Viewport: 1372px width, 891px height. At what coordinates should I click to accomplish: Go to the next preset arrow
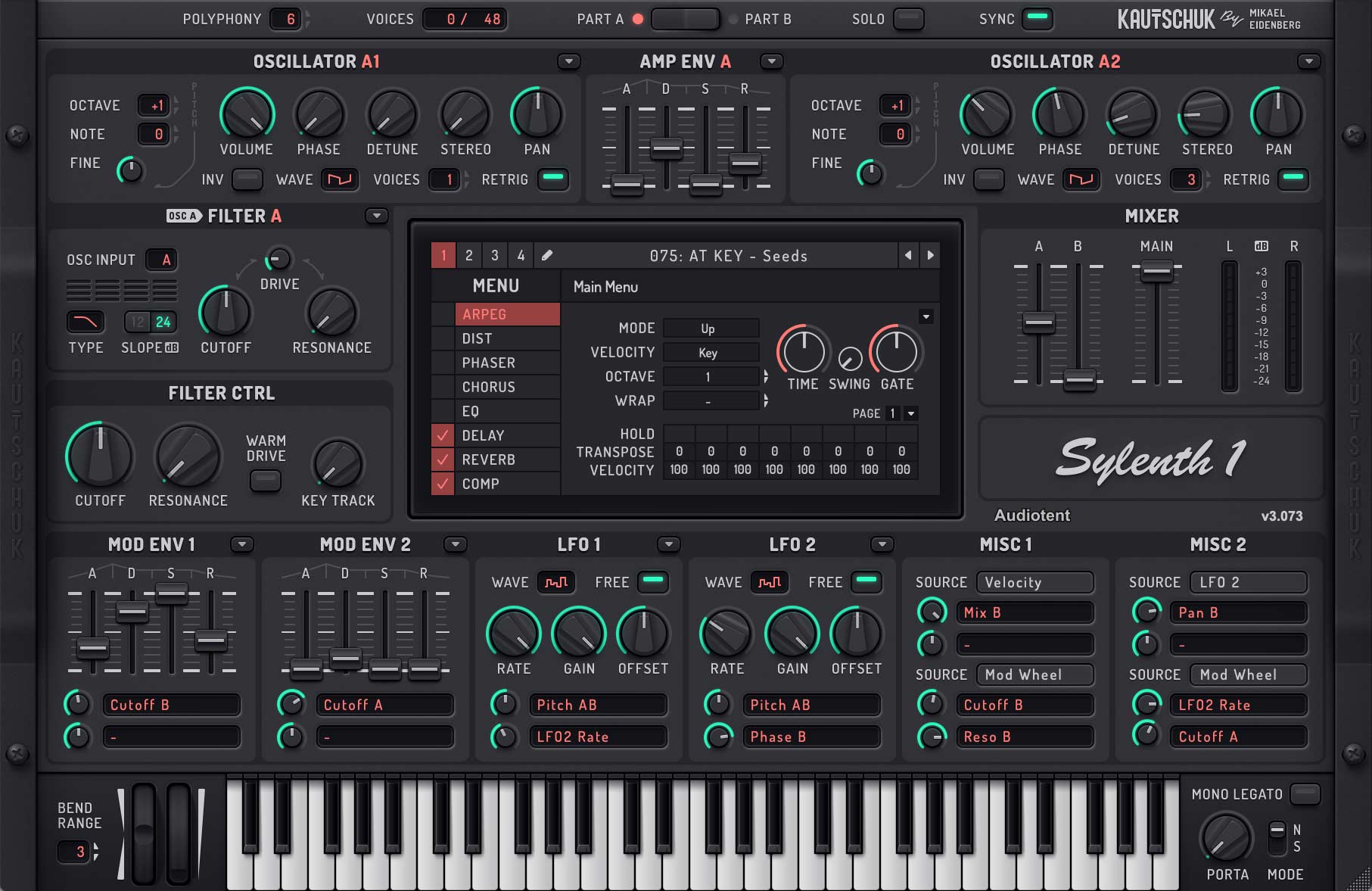[x=930, y=256]
